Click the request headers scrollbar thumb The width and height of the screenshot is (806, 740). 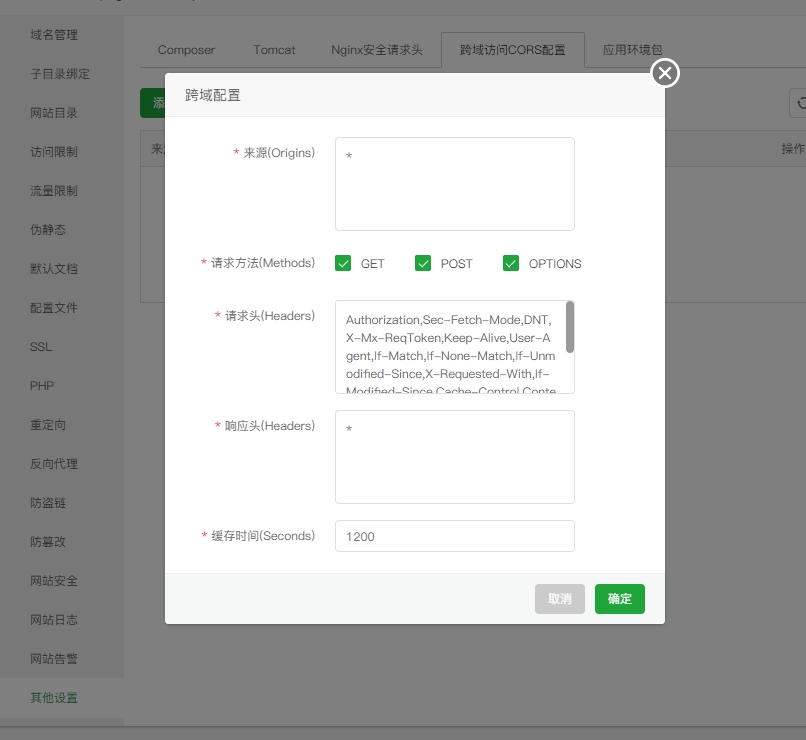click(570, 327)
